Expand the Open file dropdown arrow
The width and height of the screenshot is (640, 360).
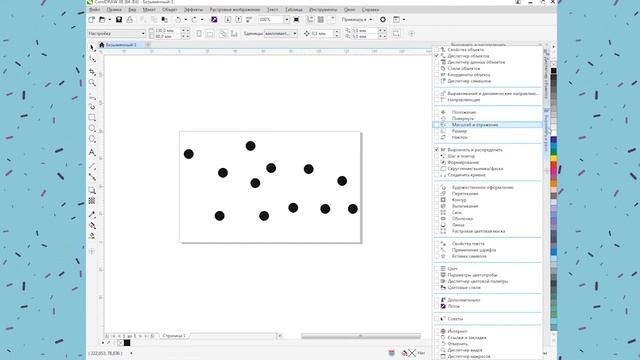(109, 20)
